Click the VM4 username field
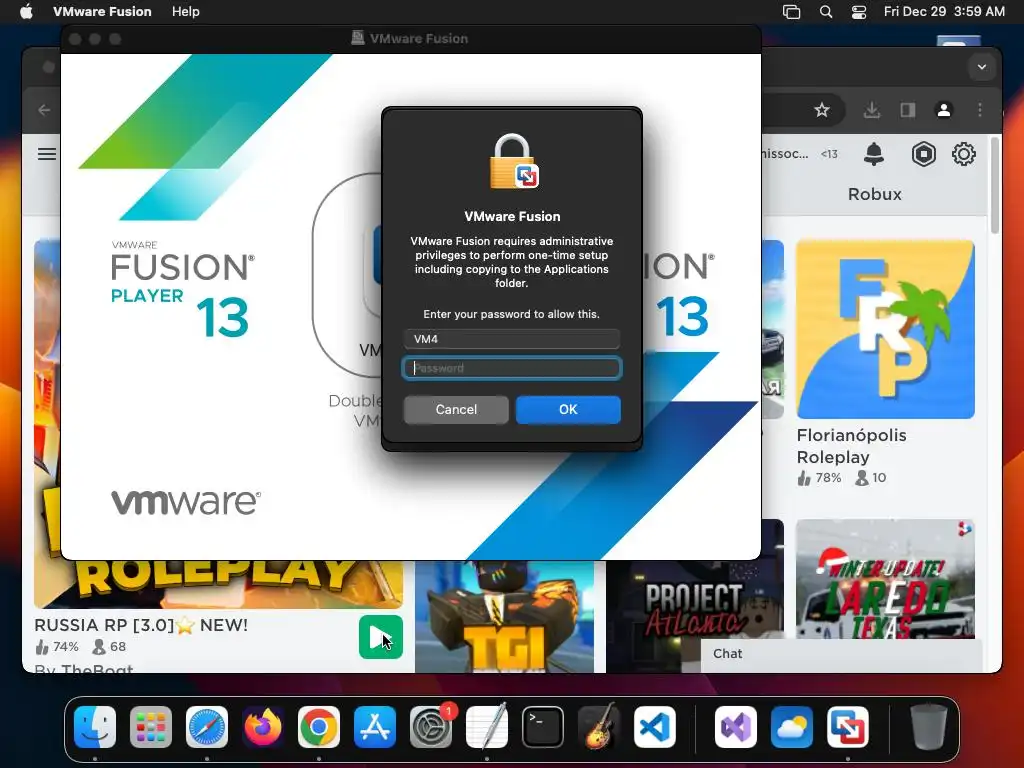This screenshot has width=1024, height=768. click(511, 339)
